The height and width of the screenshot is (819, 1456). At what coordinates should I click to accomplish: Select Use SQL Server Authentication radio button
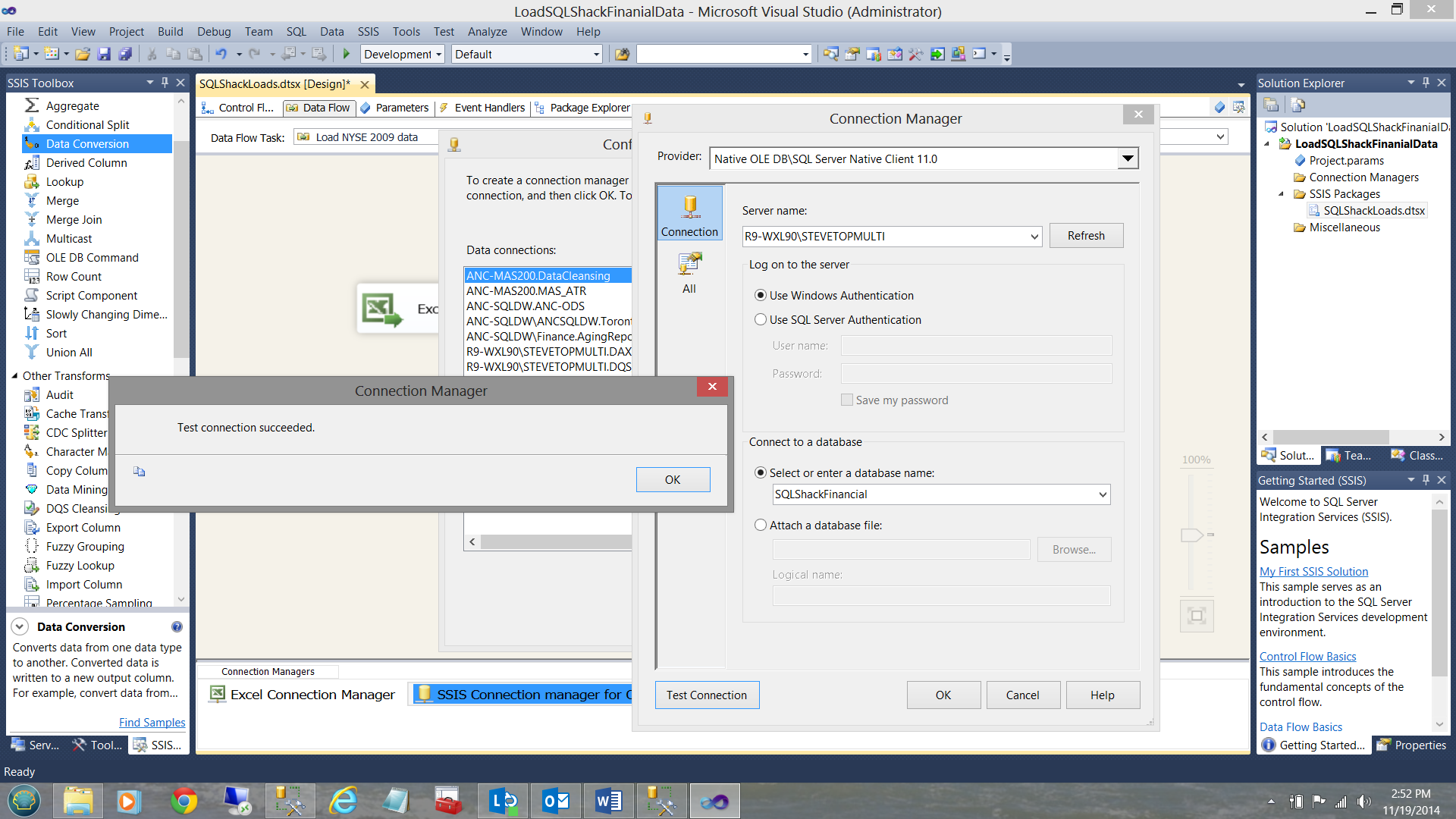pyautogui.click(x=761, y=320)
